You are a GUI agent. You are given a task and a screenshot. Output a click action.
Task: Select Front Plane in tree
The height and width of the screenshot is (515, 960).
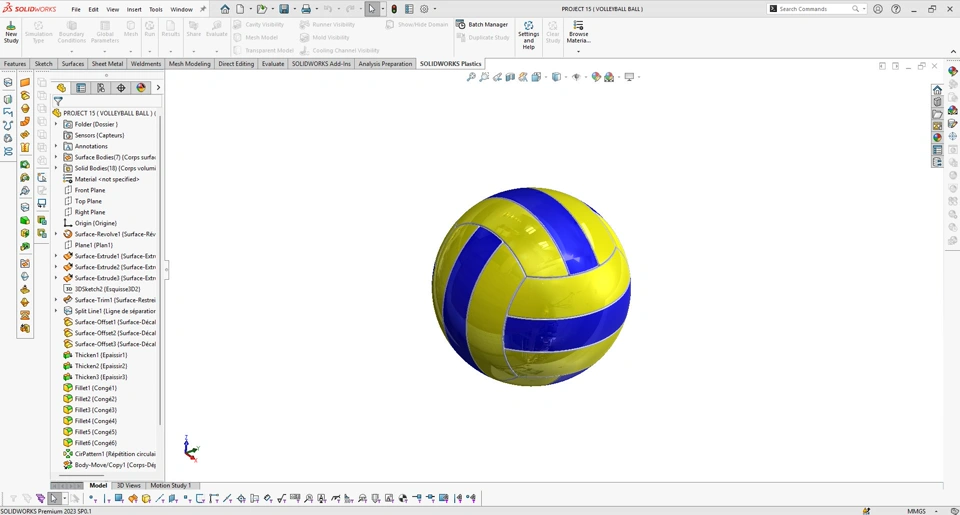(x=90, y=190)
